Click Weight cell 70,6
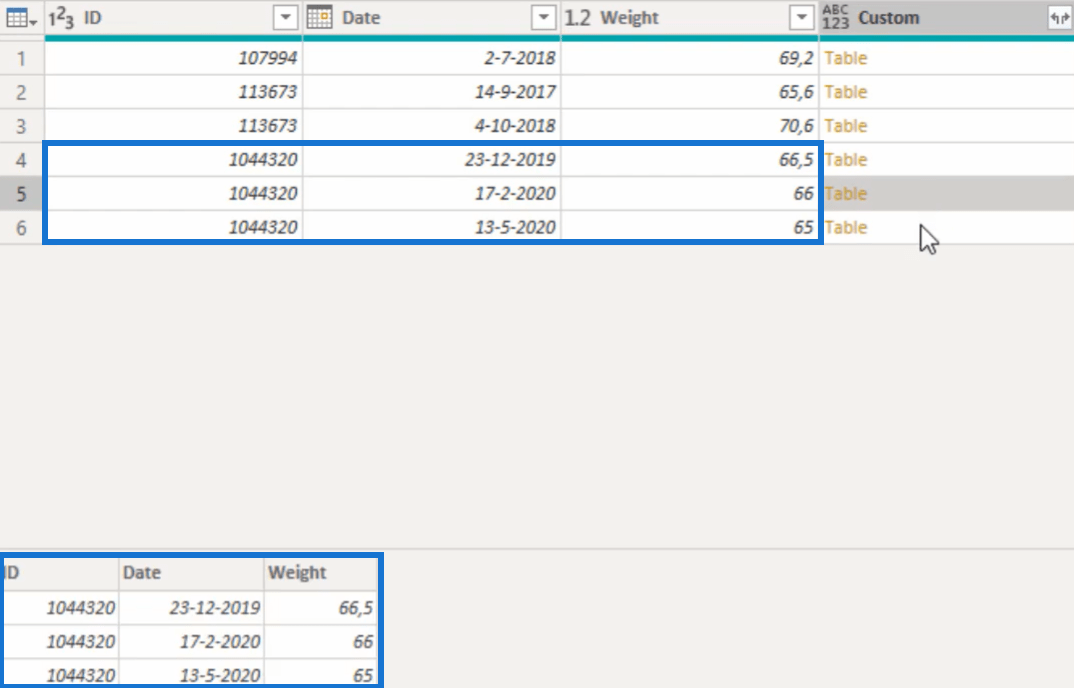Screen dimensions: 1074x688 (690, 126)
